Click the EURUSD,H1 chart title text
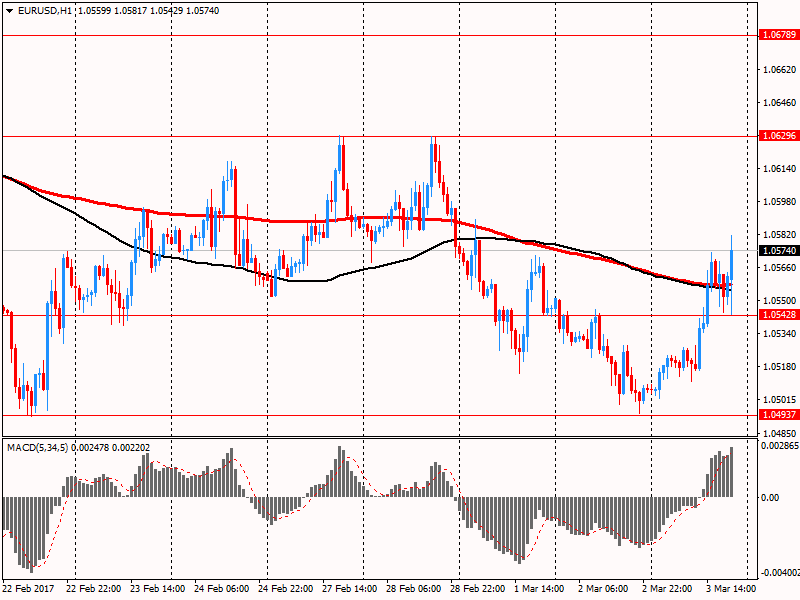This screenshot has height=600, width=800. (x=45, y=11)
